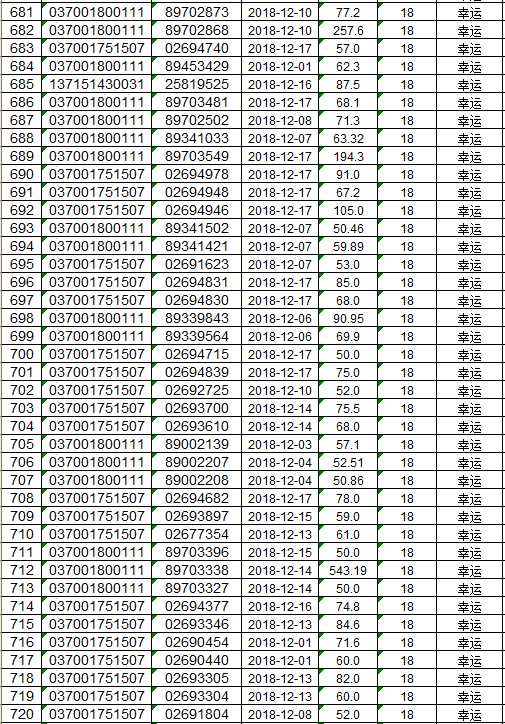The height and width of the screenshot is (724, 505).
Task: Click amount 257.6 in row 682
Action: pyautogui.click(x=348, y=30)
